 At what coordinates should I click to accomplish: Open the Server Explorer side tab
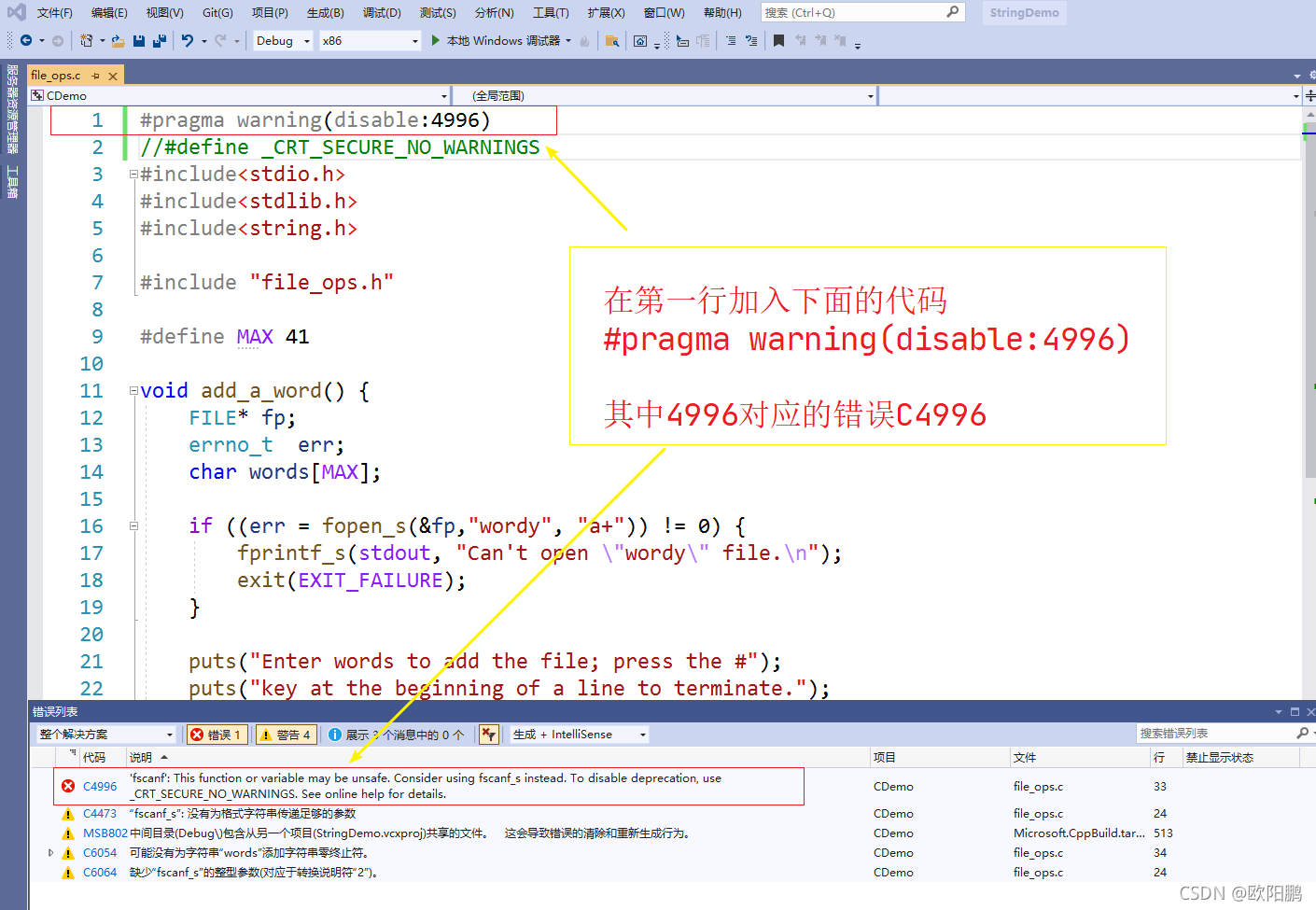coord(12,109)
